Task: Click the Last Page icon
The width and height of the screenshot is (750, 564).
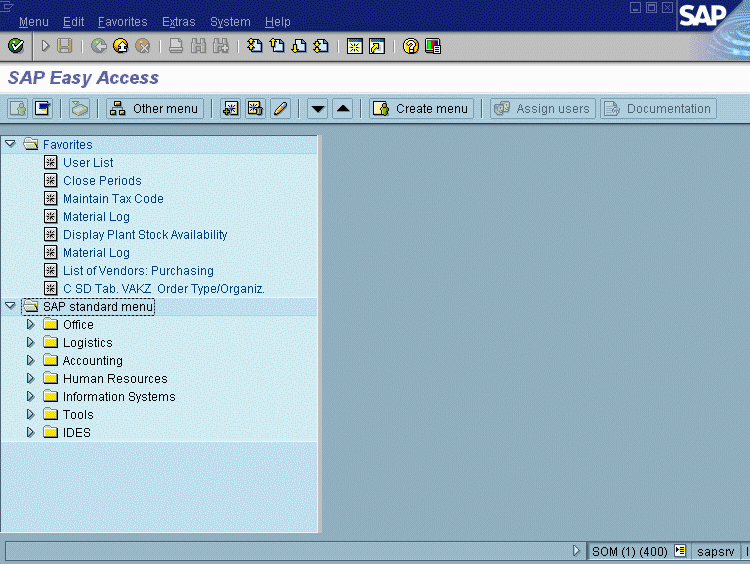Action: (x=321, y=46)
